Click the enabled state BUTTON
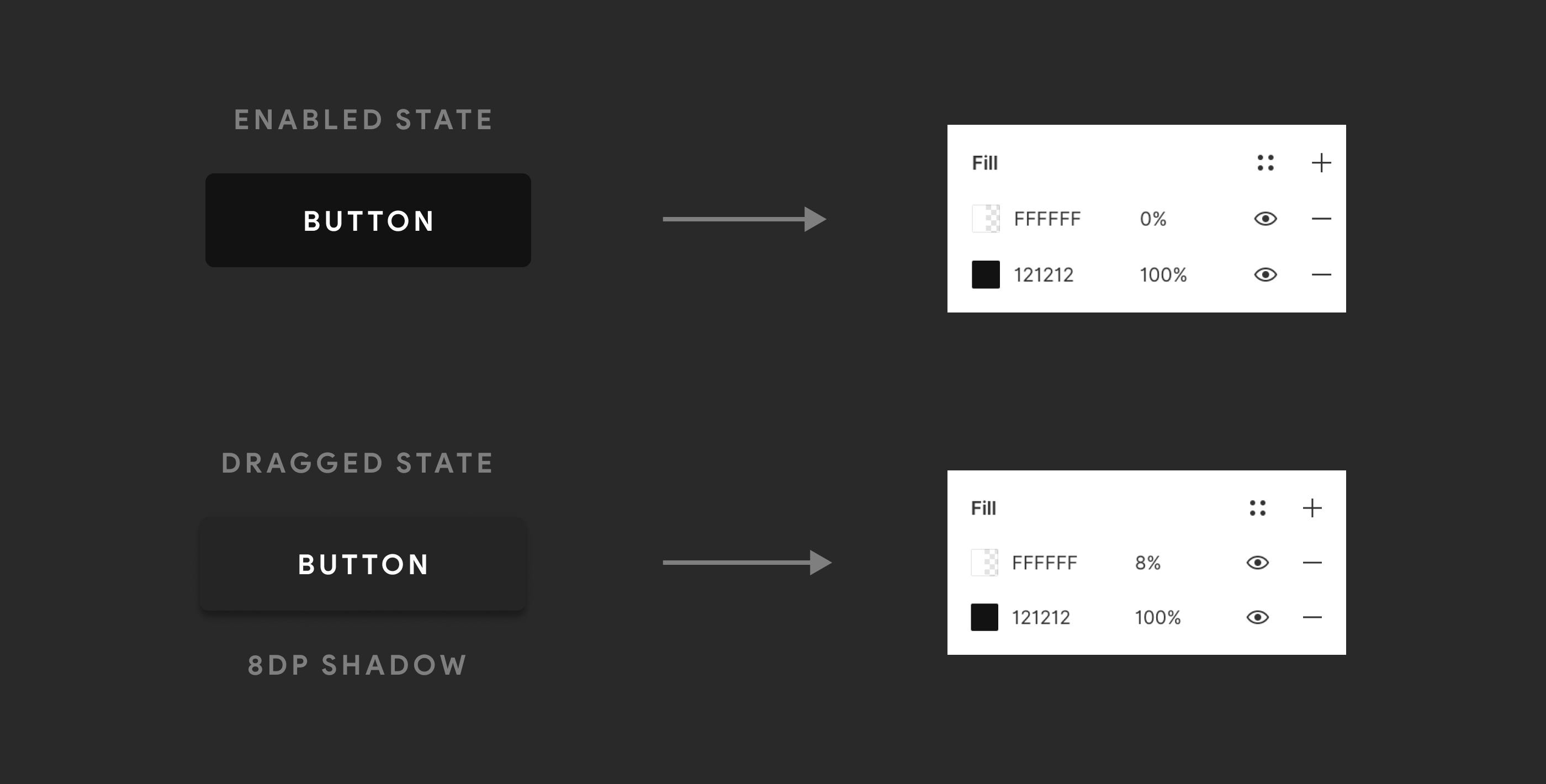This screenshot has height=784, width=1546. 368,220
